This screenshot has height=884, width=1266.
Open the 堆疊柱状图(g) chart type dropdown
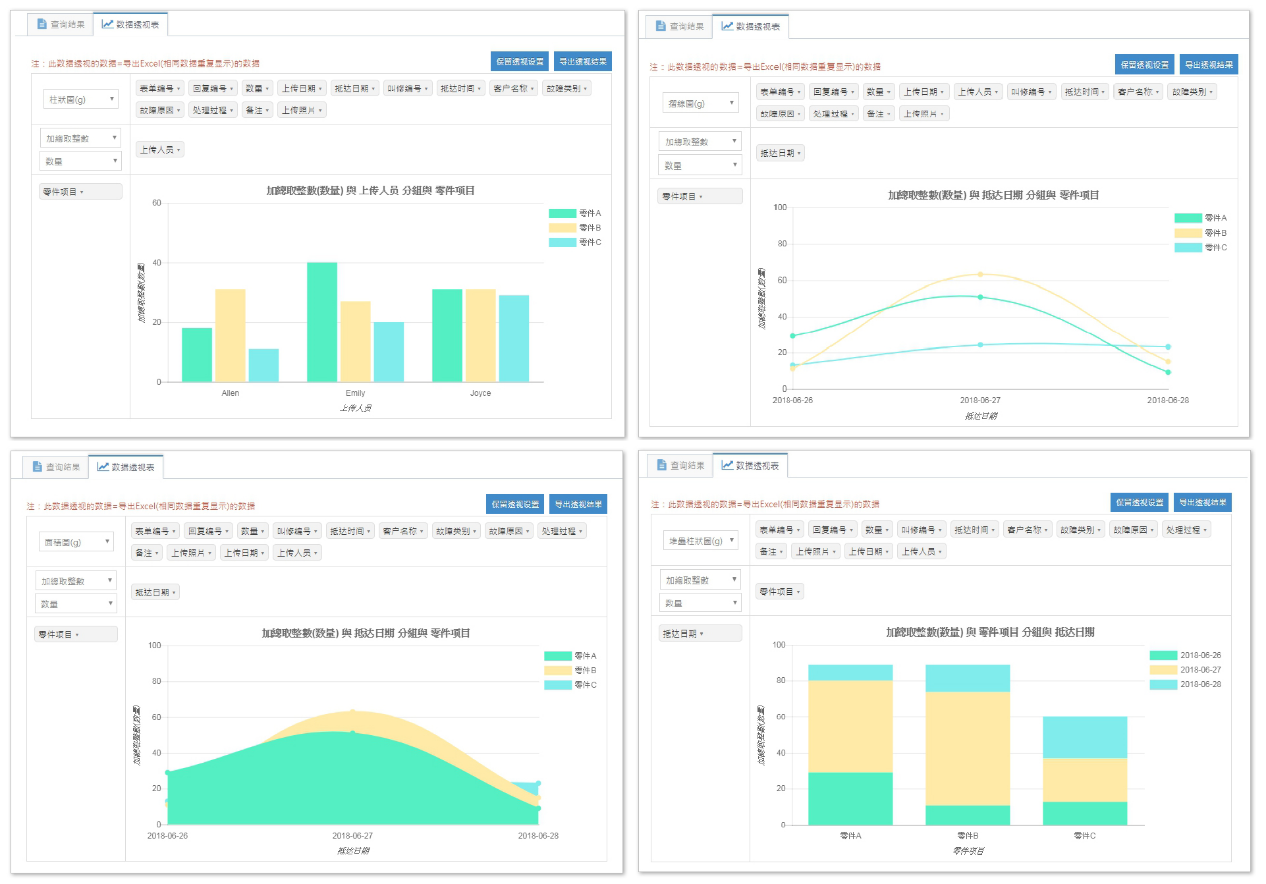point(701,541)
